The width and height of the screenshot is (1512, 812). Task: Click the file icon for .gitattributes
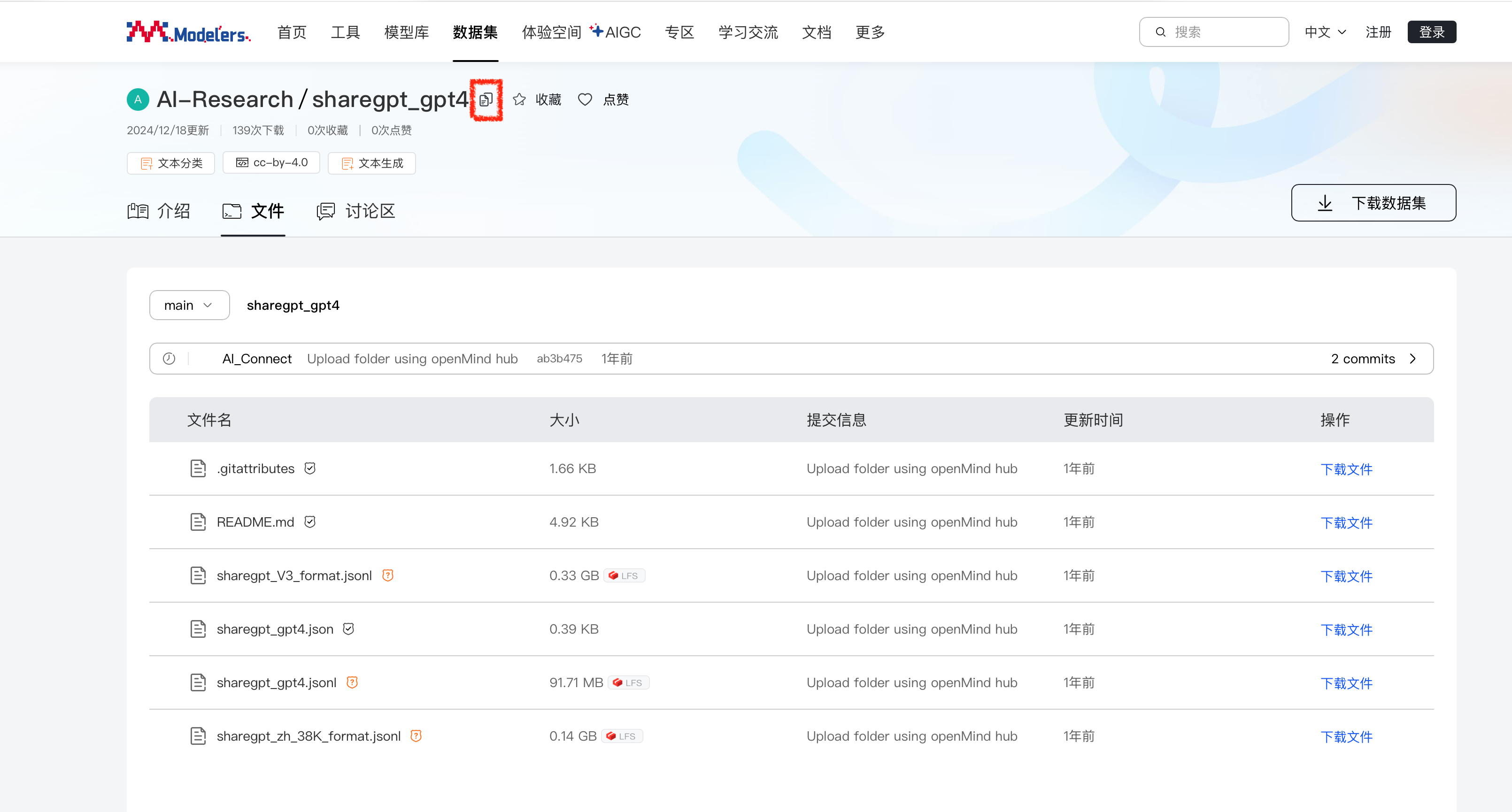198,468
